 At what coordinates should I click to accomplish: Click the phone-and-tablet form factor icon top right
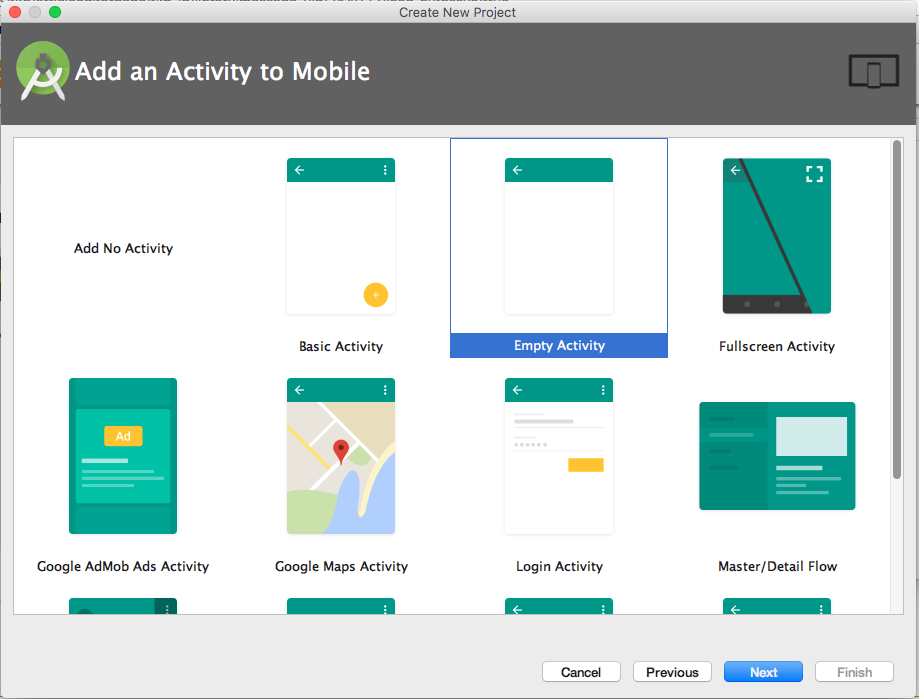[x=872, y=71]
